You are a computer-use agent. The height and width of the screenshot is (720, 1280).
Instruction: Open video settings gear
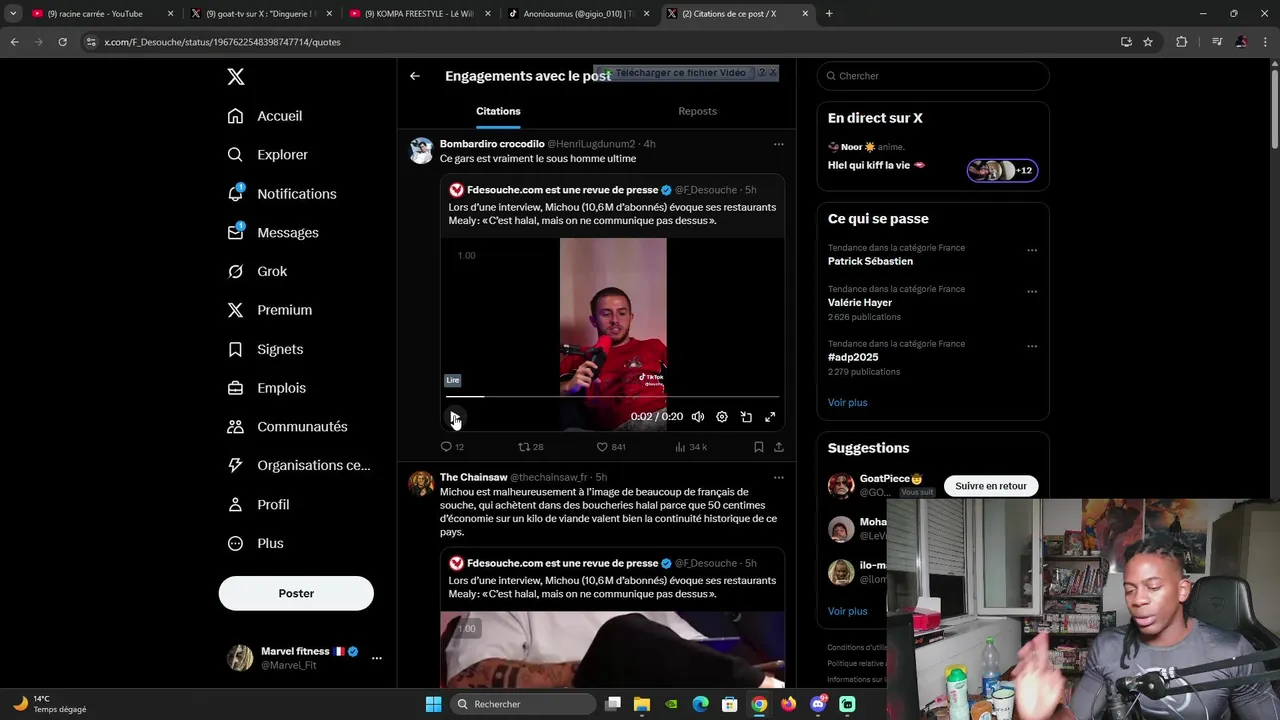pyautogui.click(x=722, y=417)
